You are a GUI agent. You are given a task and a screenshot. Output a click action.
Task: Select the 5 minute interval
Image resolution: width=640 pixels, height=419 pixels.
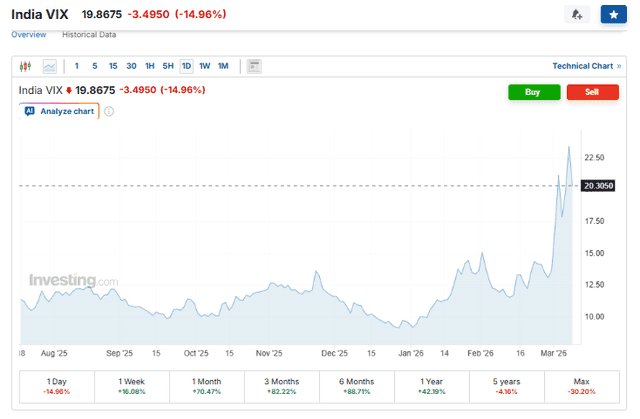point(95,66)
